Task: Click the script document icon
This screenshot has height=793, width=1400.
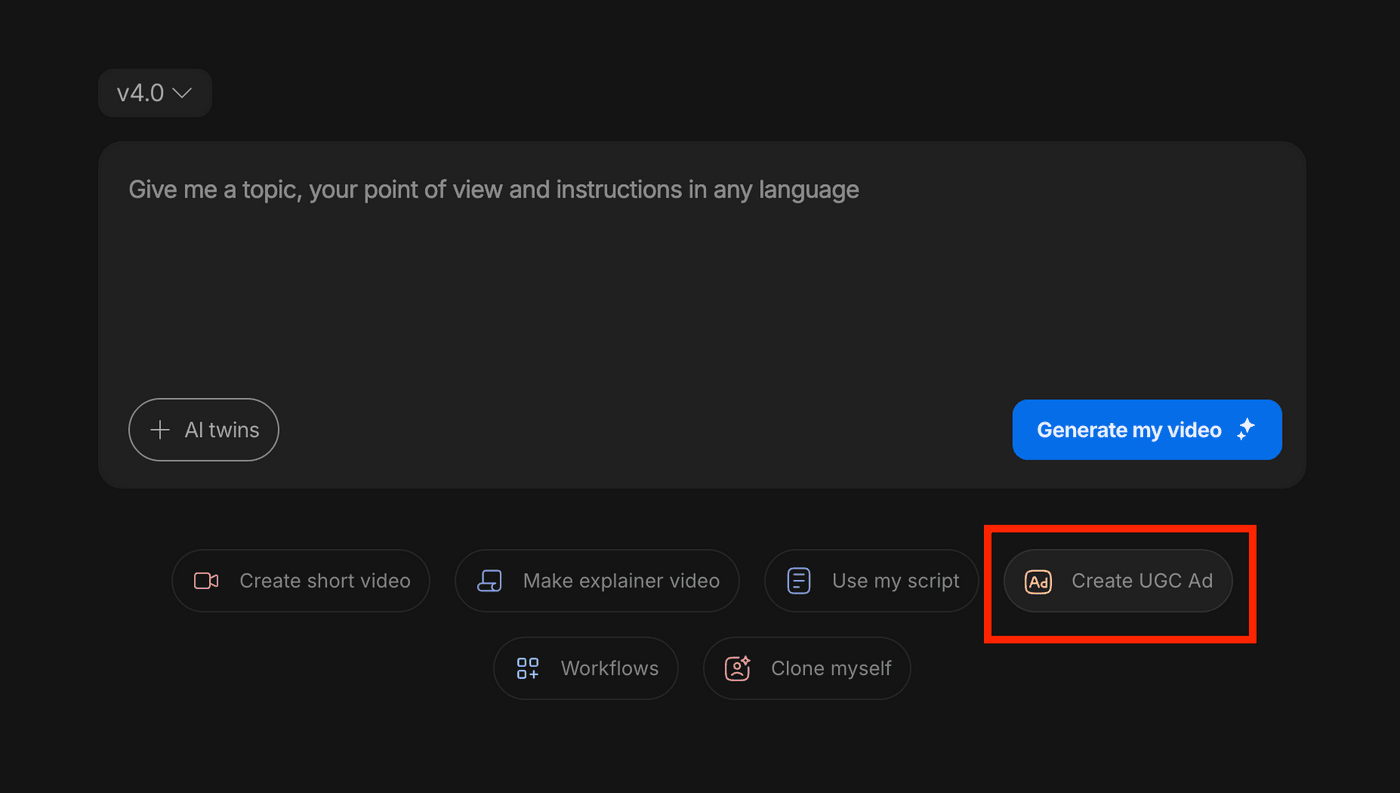Action: tap(798, 581)
